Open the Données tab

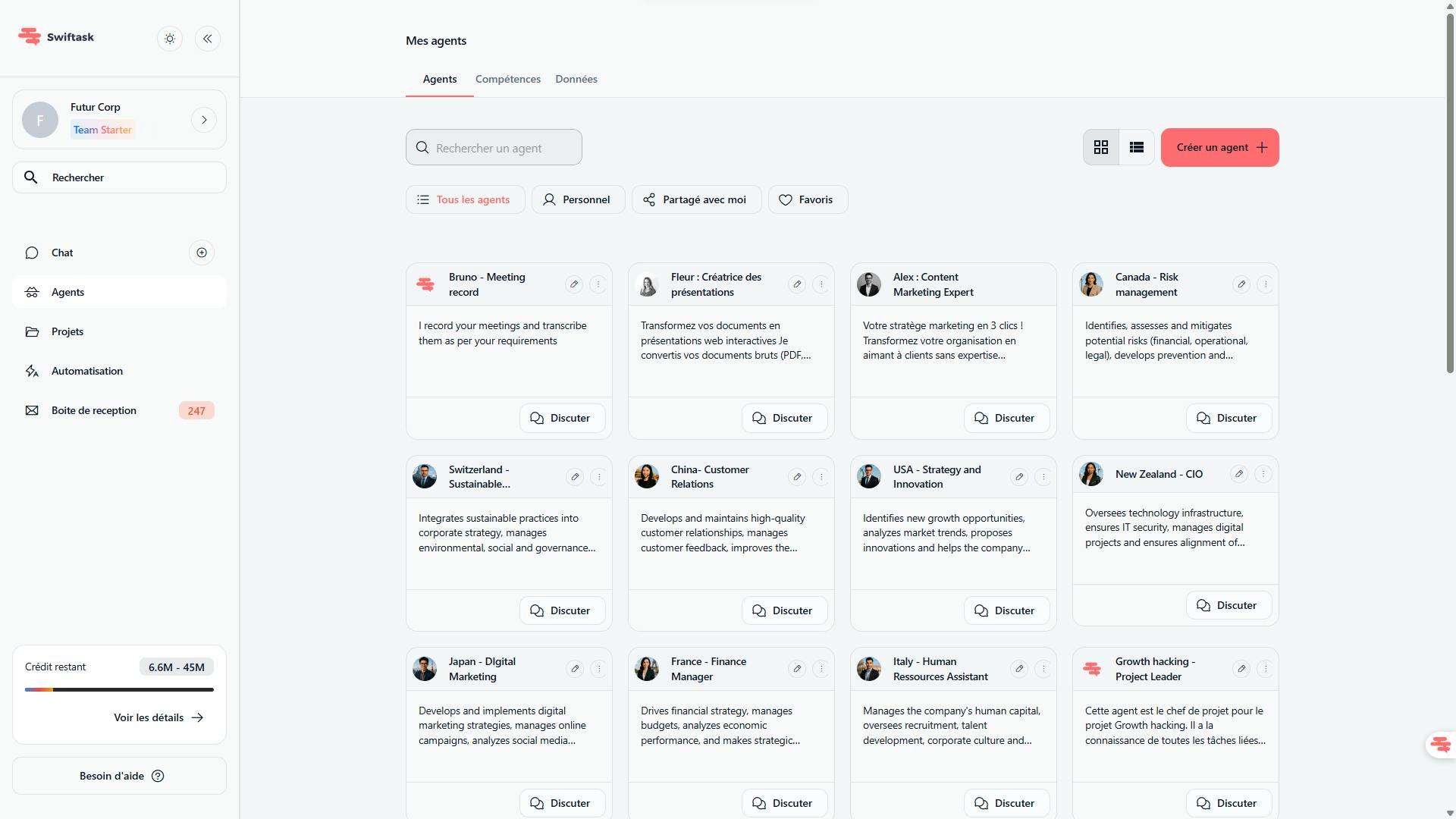(x=576, y=79)
